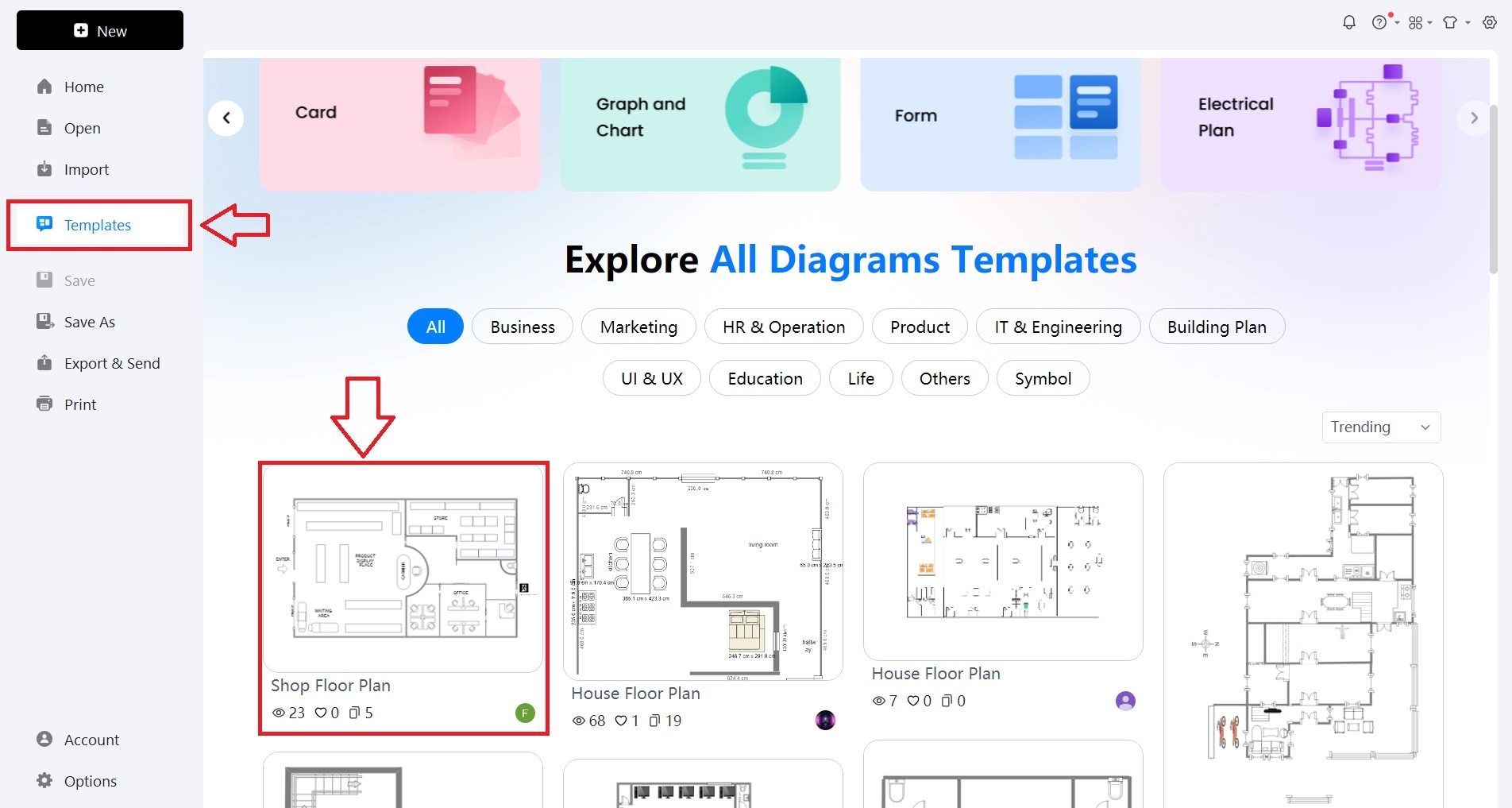Open the help question mark icon
Image resolution: width=1512 pixels, height=808 pixels.
(1379, 22)
